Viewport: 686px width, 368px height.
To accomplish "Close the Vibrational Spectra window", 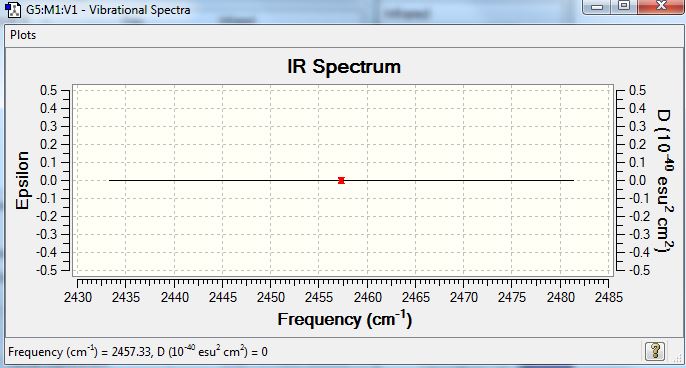I will point(661,6).
